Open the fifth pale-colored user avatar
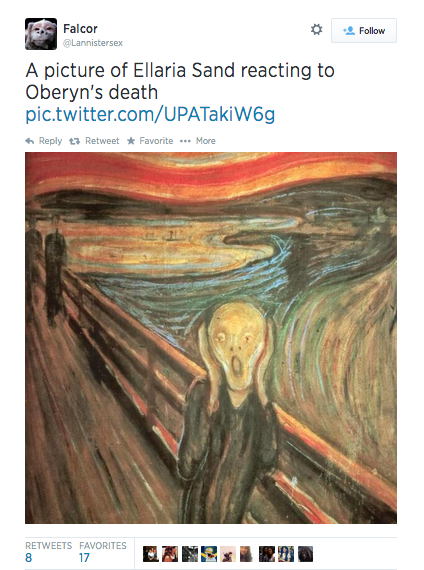 coord(228,554)
